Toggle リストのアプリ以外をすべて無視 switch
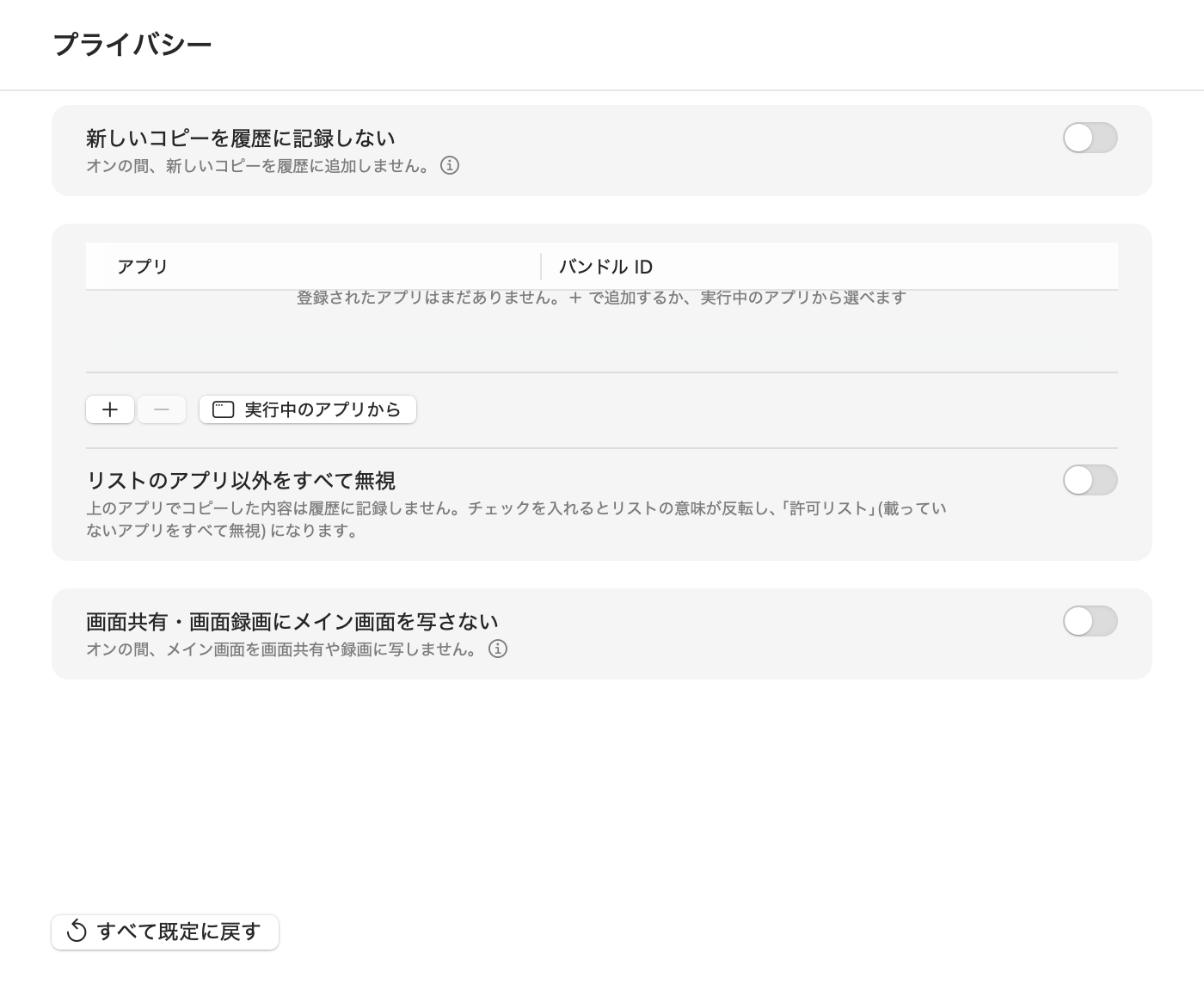This screenshot has width=1204, height=984. pos(1090,480)
